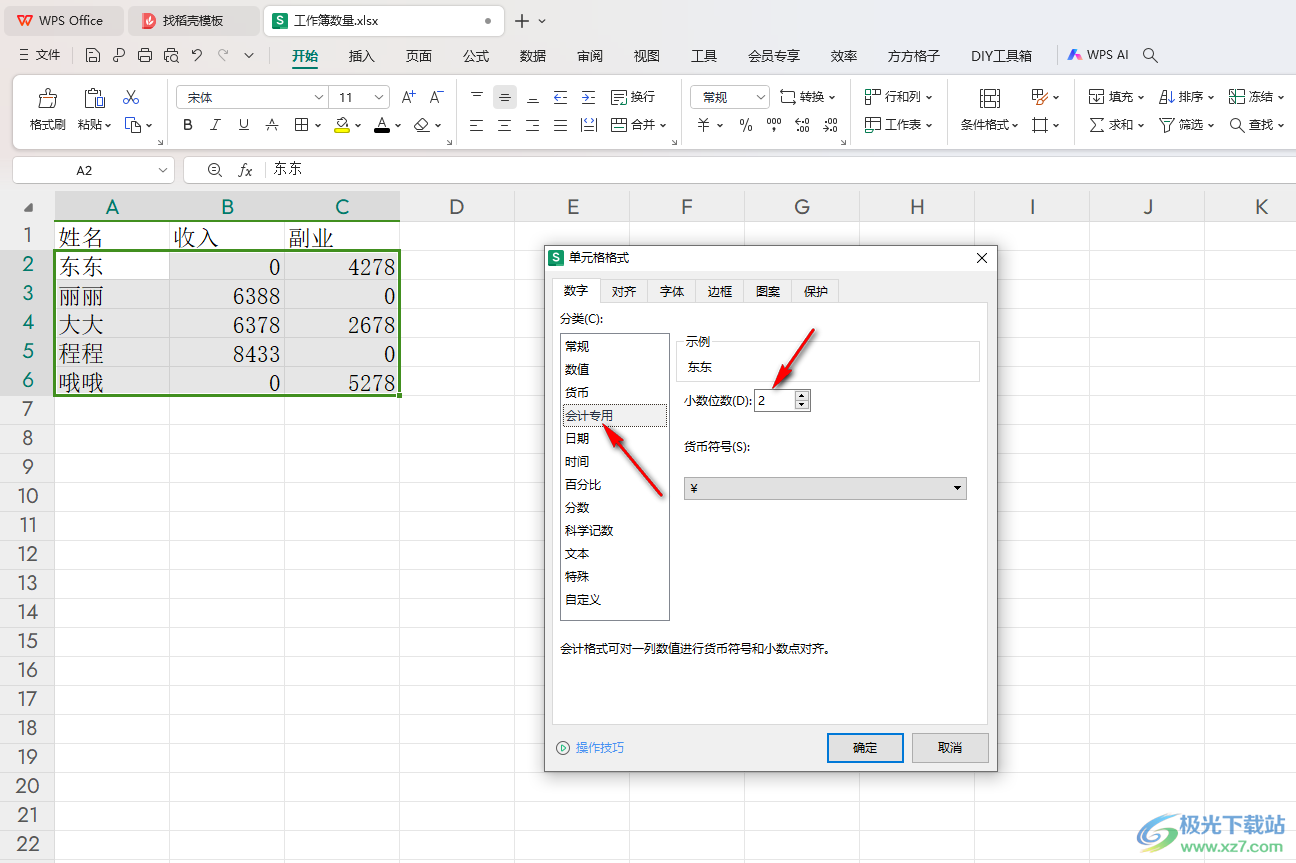Open the search magnifier next to WPS AI
Viewport: 1296px width, 863px height.
(x=1151, y=56)
